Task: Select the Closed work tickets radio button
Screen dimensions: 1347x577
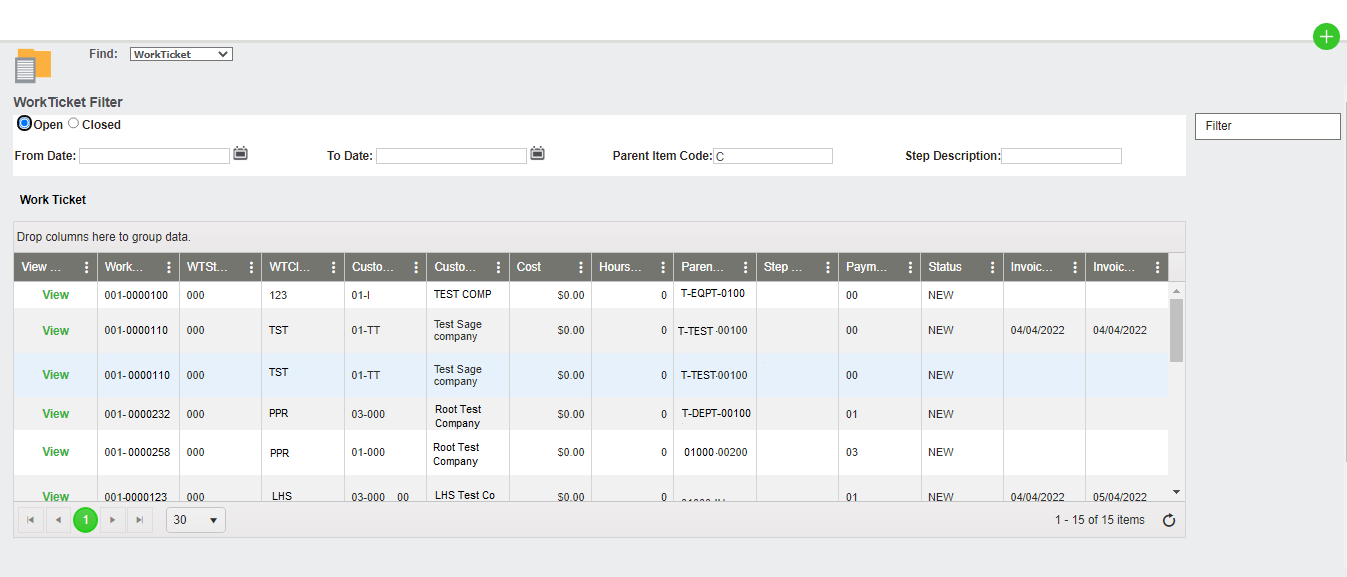Action: pos(72,123)
